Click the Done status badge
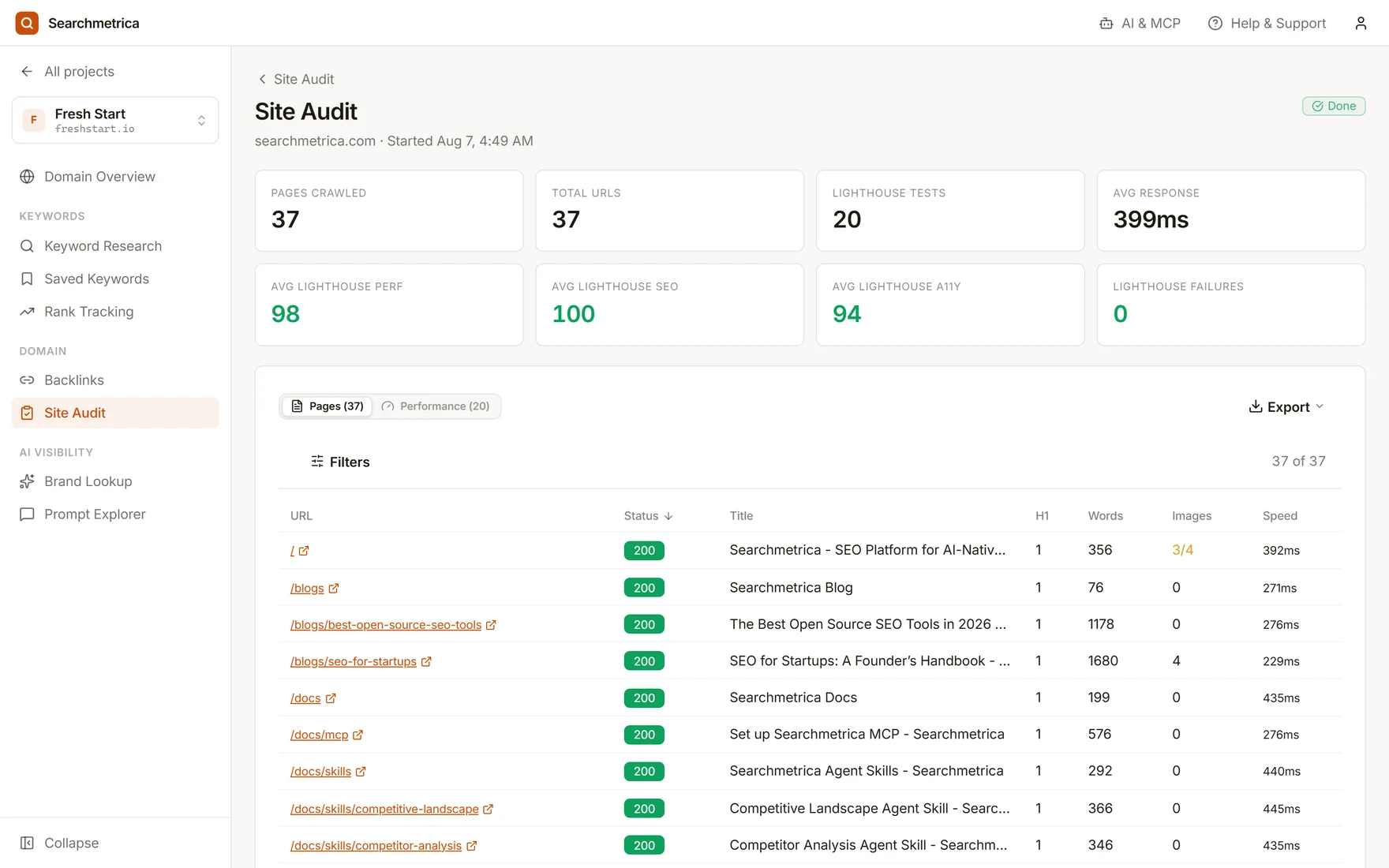Screen dimensions: 1389x868 coord(1334,106)
